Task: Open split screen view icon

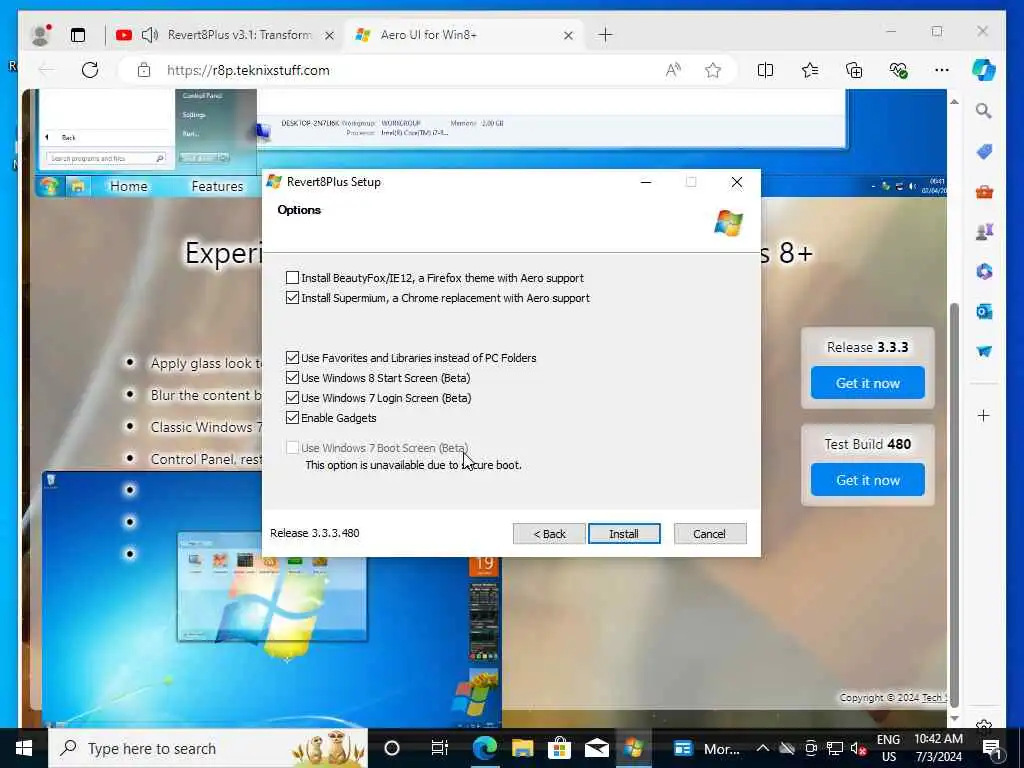Action: point(765,70)
